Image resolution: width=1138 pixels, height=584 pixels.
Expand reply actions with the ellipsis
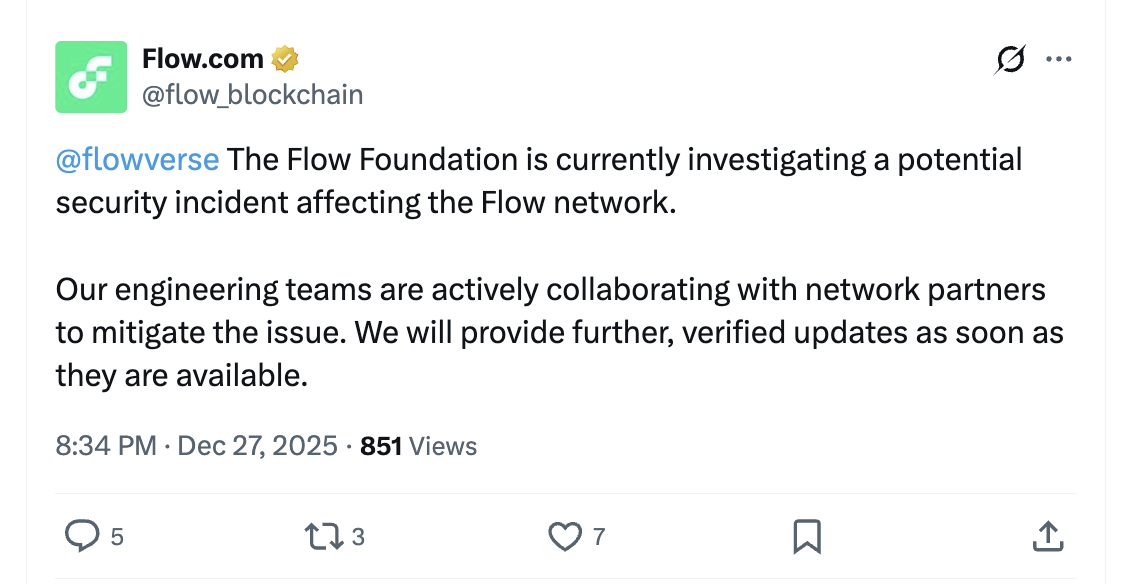(x=1059, y=58)
